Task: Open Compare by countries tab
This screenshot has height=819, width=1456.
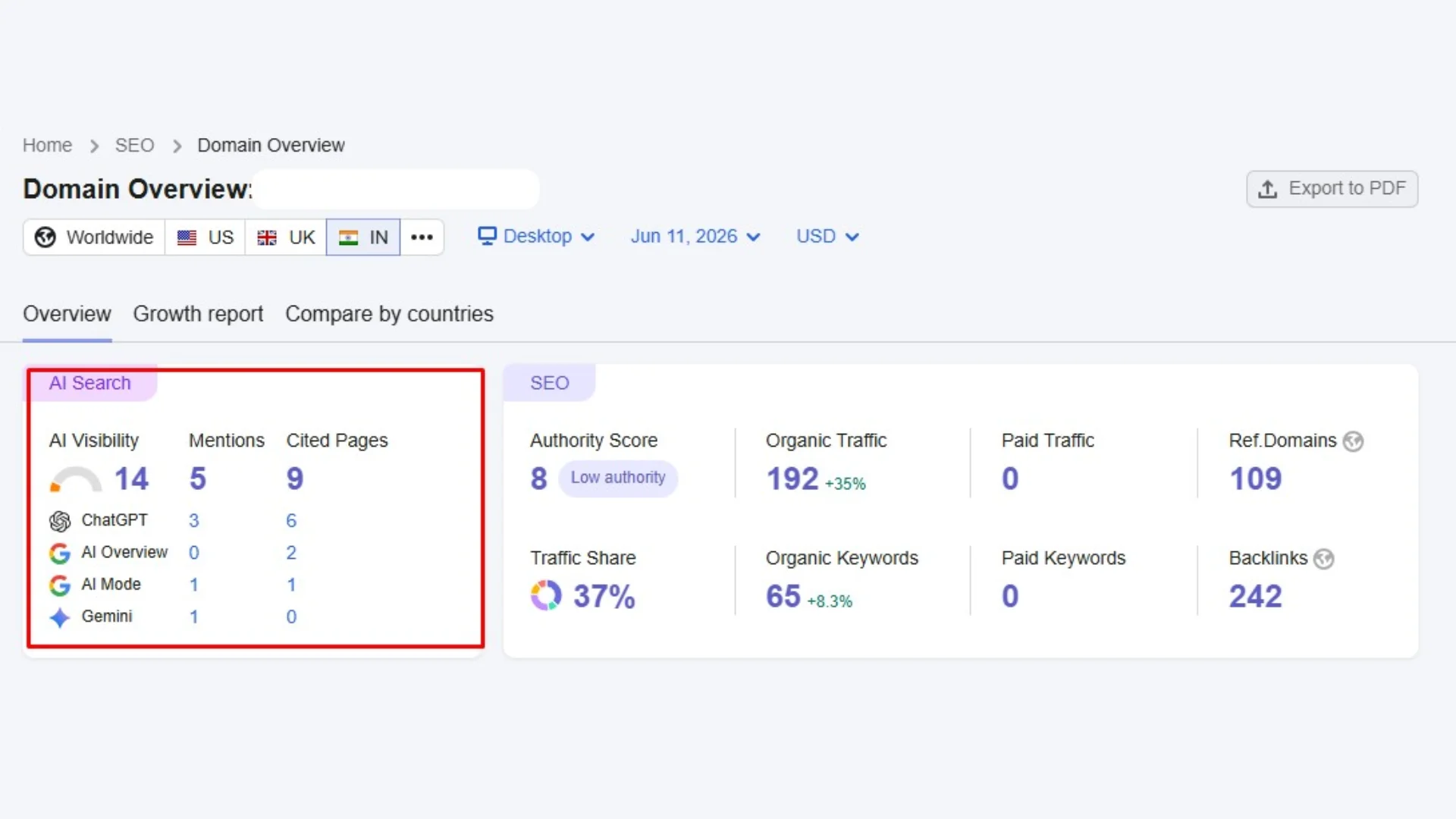Action: [389, 314]
